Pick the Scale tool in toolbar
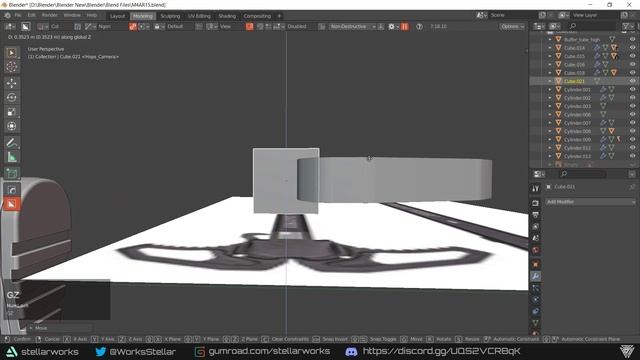 11,112
